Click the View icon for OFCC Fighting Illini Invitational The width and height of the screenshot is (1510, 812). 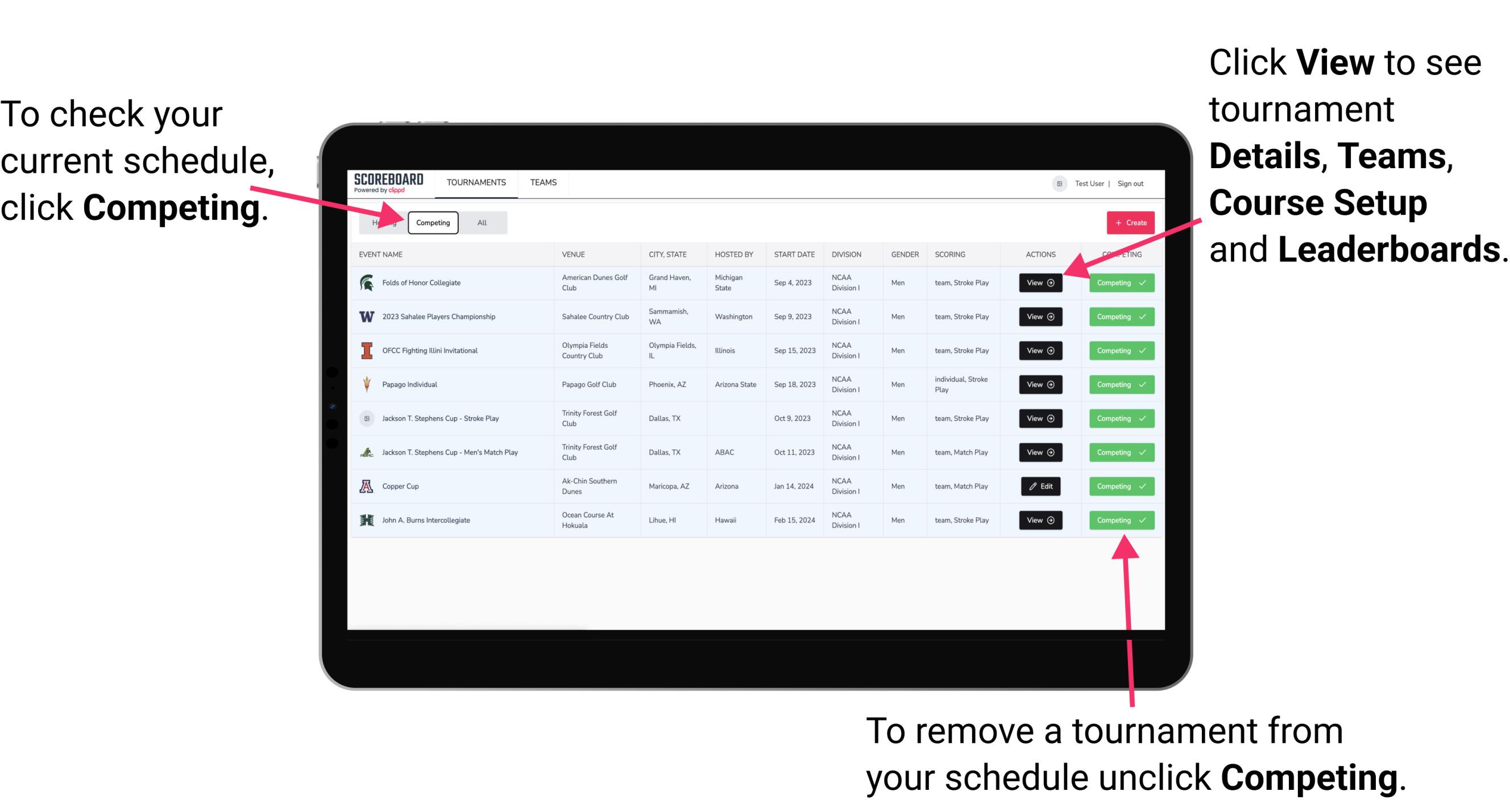pos(1040,351)
